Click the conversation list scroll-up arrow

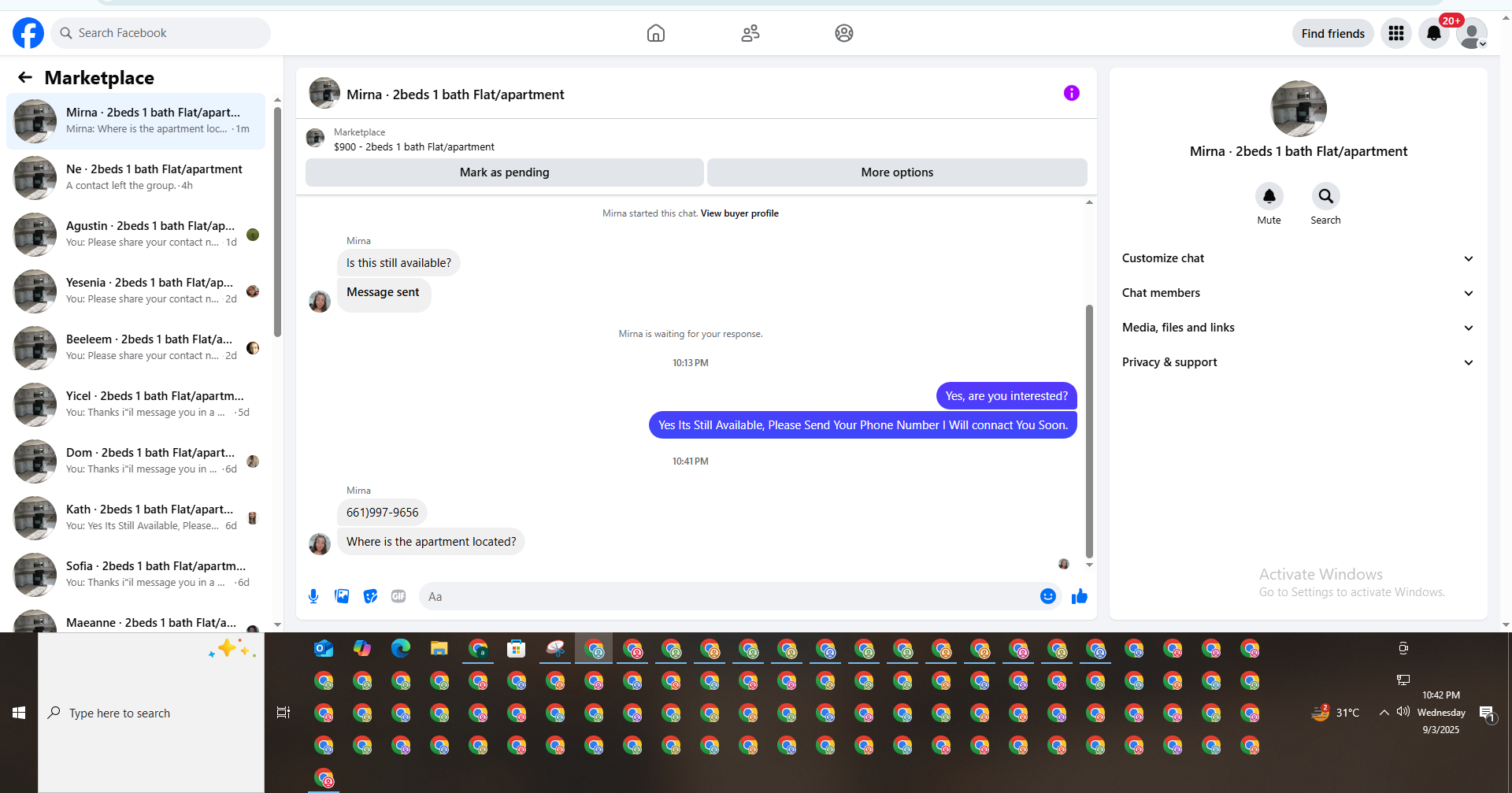tap(277, 100)
